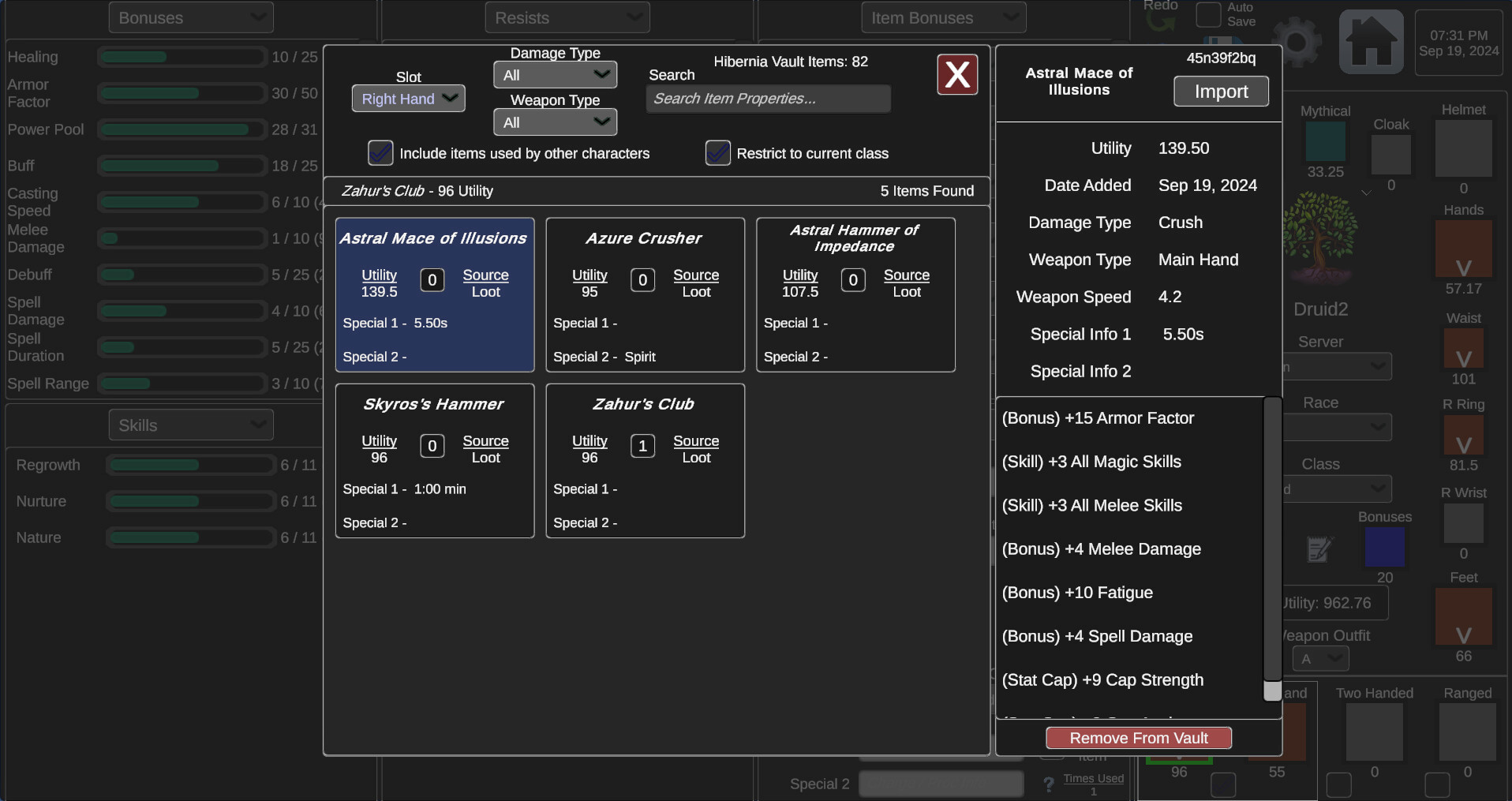
Task: Toggle checkbox under Two Handed slot
Action: (1338, 785)
